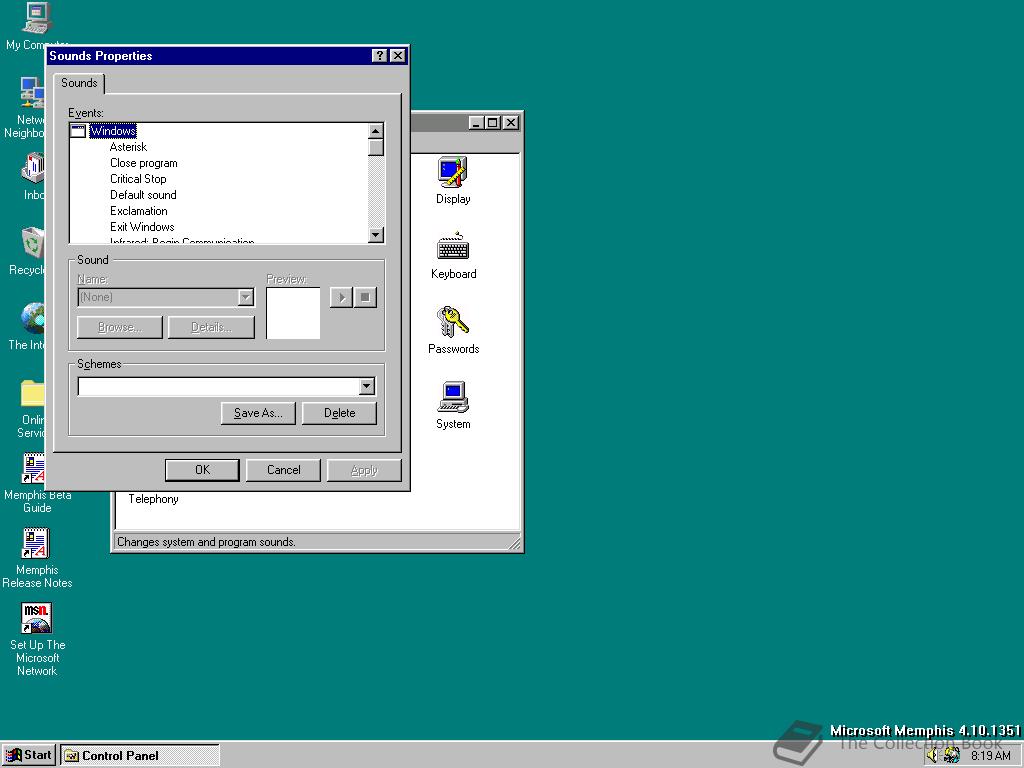
Task: Click the help question mark button in Sounds Properties
Action: (x=380, y=56)
